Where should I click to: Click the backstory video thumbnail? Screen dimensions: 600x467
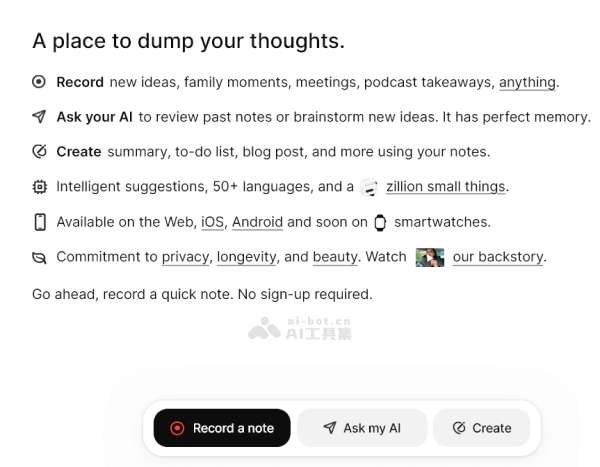tap(430, 257)
